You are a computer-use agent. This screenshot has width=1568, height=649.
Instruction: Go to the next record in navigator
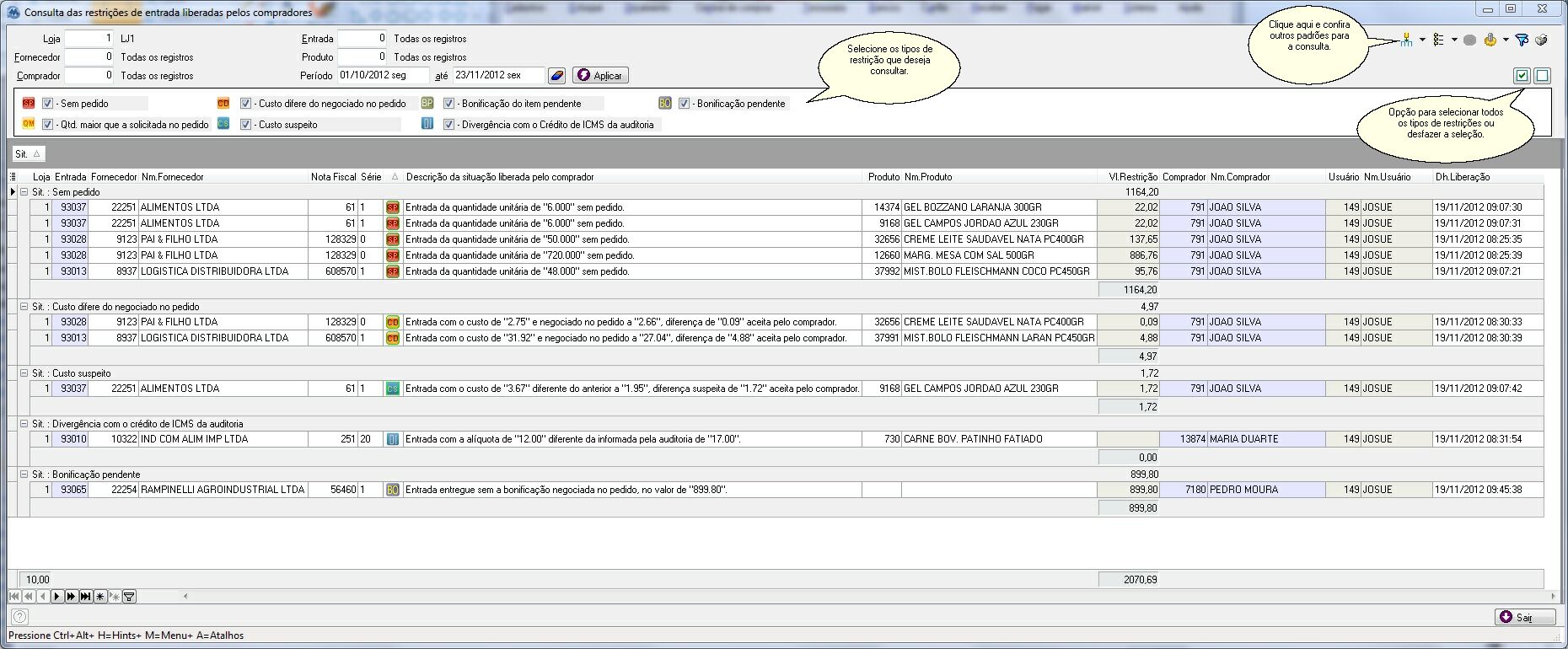(x=56, y=597)
